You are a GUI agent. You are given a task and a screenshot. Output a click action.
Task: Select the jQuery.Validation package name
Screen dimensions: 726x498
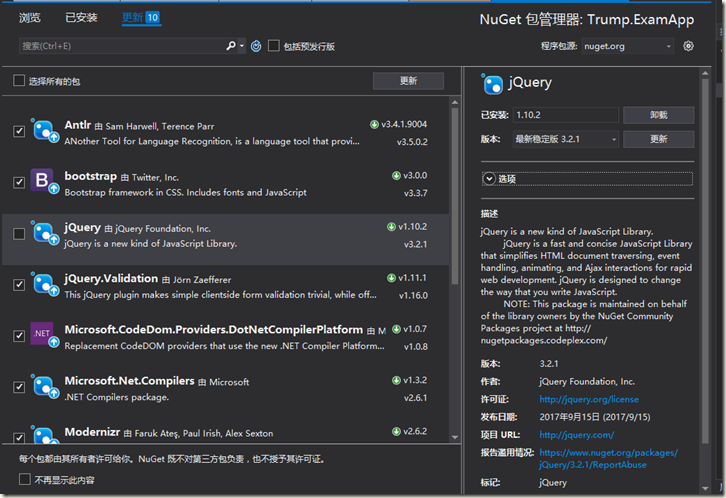111,278
